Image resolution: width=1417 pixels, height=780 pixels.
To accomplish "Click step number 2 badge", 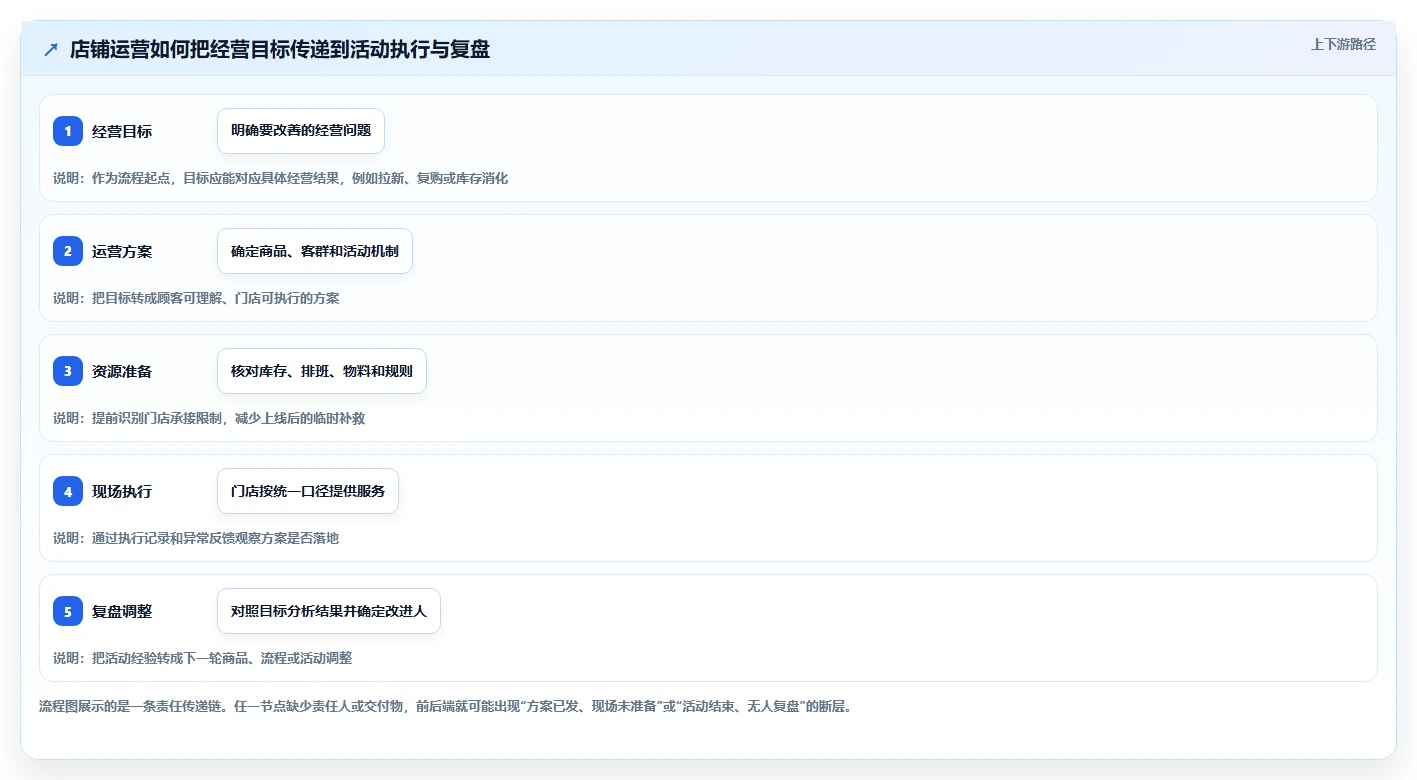I will pos(68,251).
